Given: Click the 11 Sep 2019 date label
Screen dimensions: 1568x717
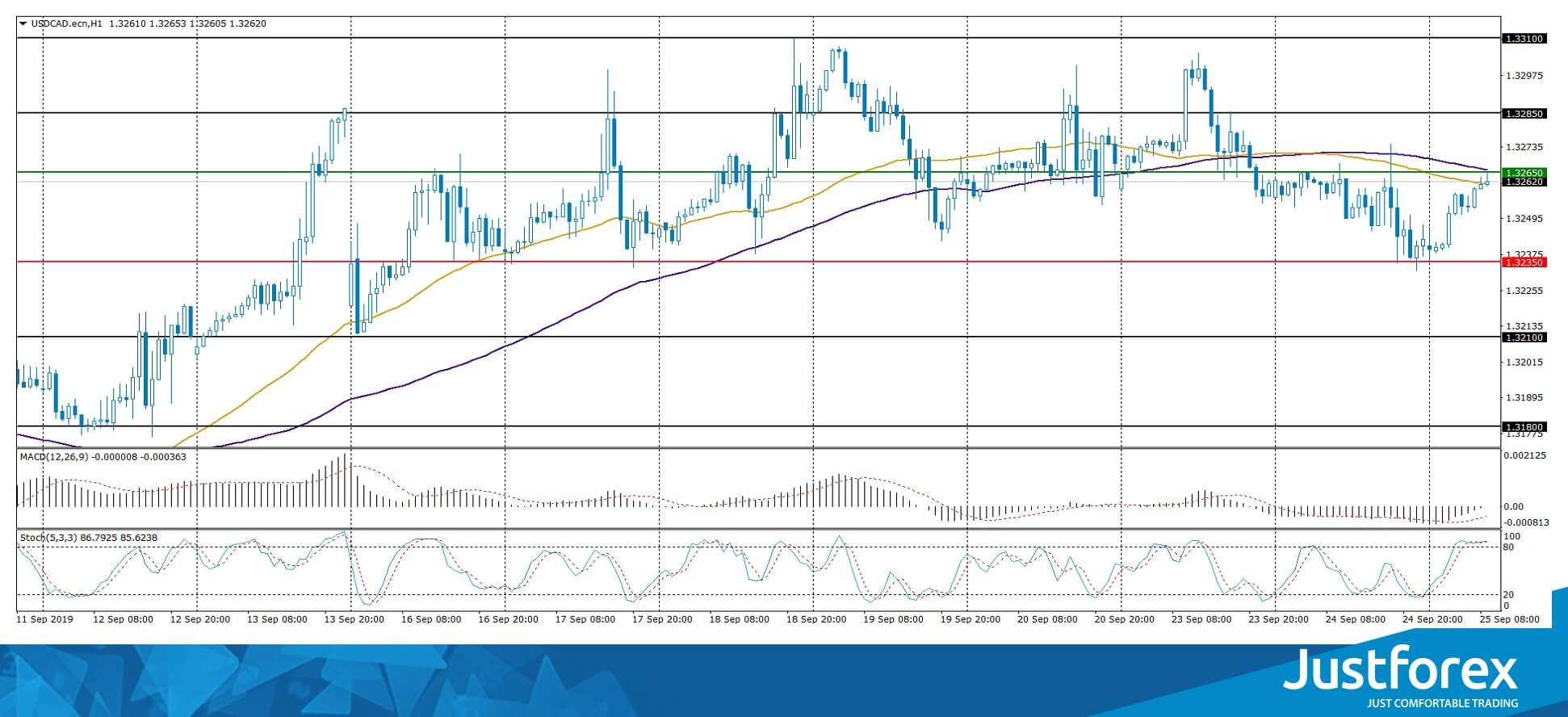Looking at the screenshot, I should [x=45, y=619].
